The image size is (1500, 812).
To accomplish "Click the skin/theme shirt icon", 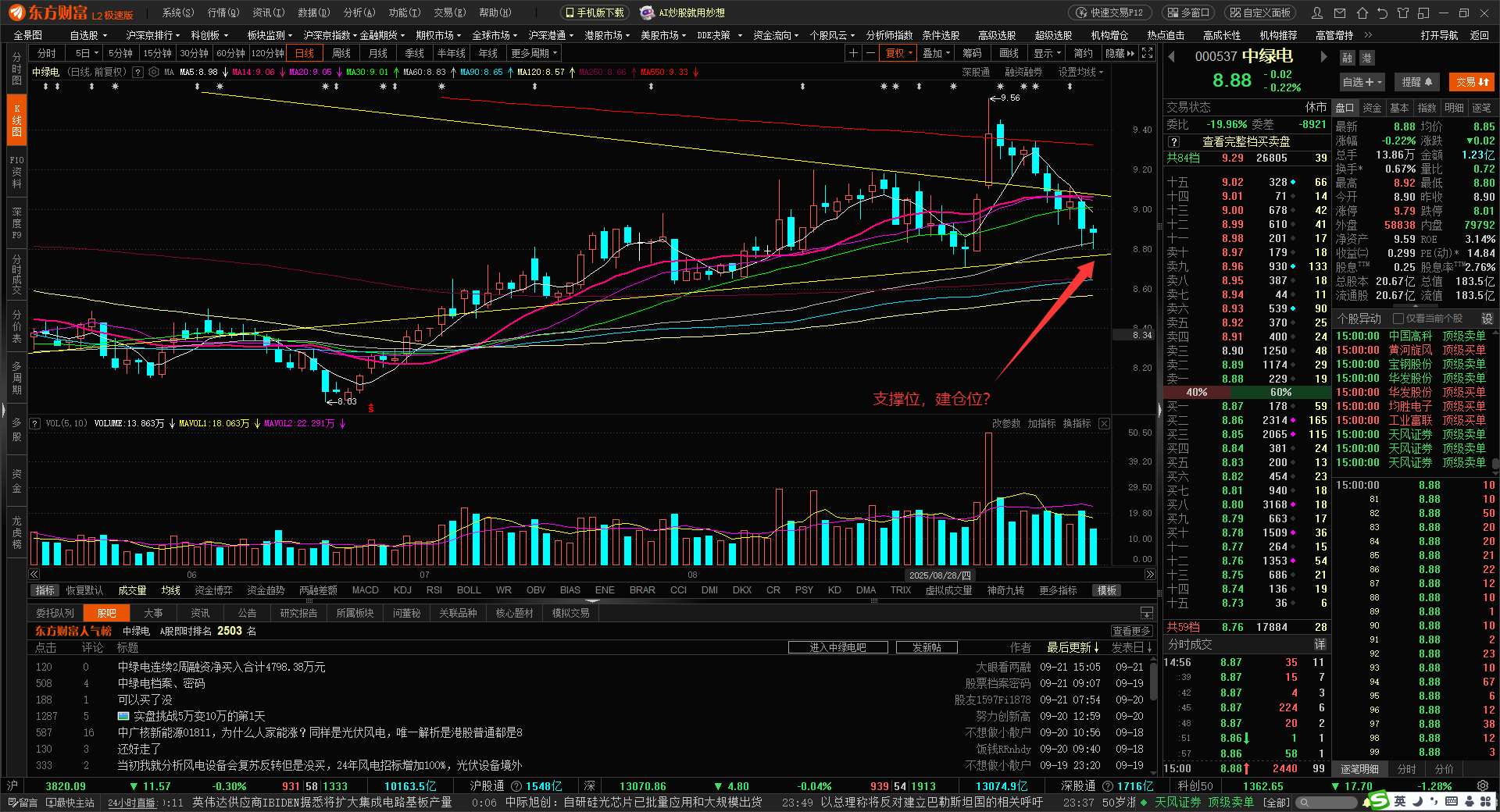I will pyautogui.click(x=1402, y=12).
